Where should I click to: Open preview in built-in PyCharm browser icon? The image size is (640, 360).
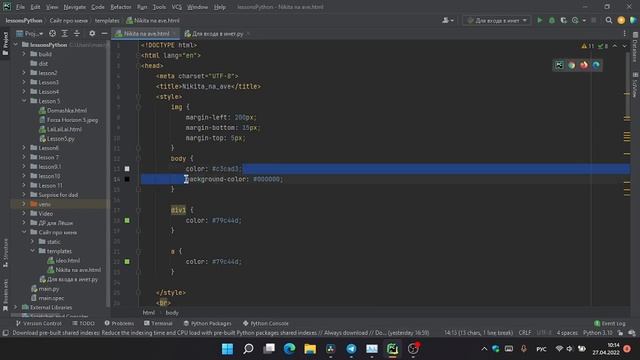(x=559, y=65)
